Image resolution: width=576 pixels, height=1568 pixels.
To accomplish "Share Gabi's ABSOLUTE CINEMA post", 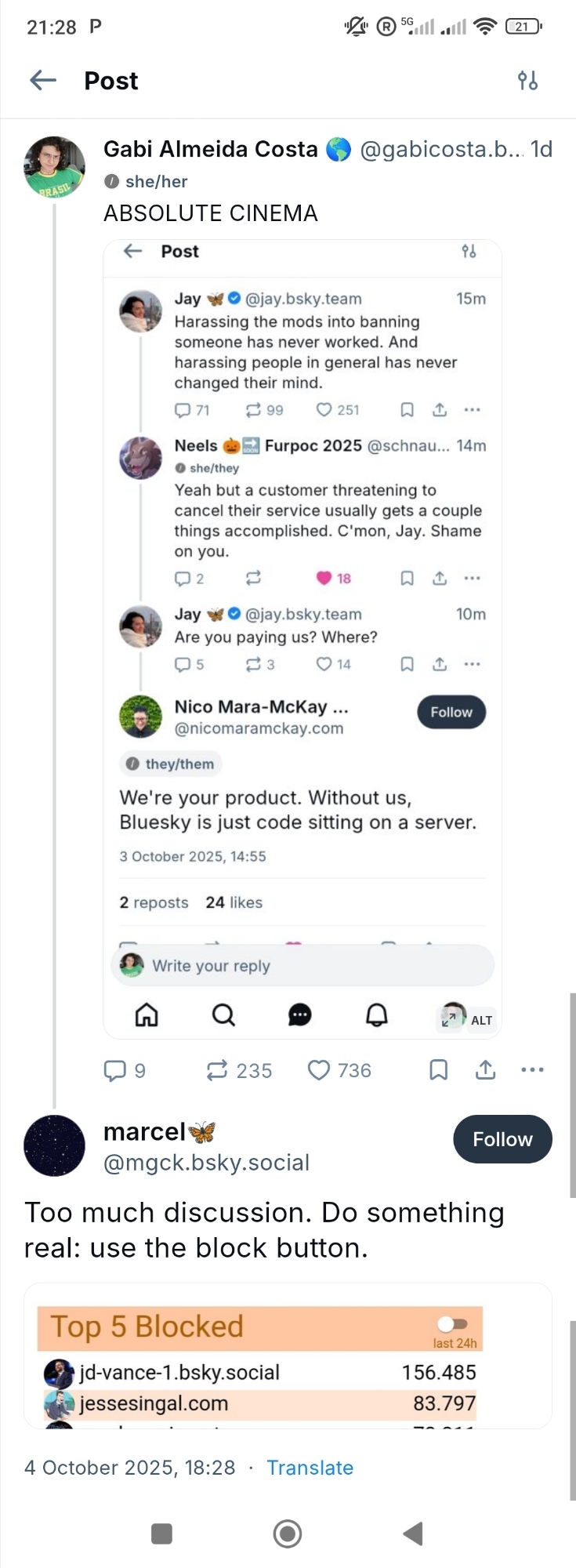I will pyautogui.click(x=486, y=1070).
